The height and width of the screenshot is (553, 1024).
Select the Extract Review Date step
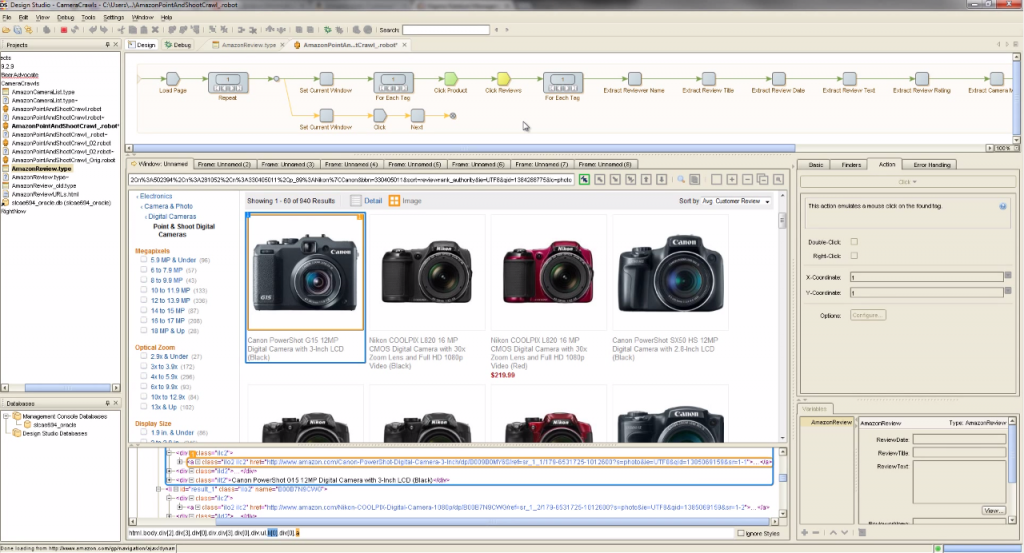pyautogui.click(x=778, y=79)
